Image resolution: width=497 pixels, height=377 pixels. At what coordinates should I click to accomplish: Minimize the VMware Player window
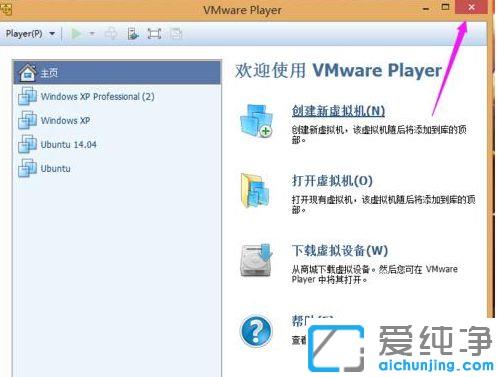[426, 8]
